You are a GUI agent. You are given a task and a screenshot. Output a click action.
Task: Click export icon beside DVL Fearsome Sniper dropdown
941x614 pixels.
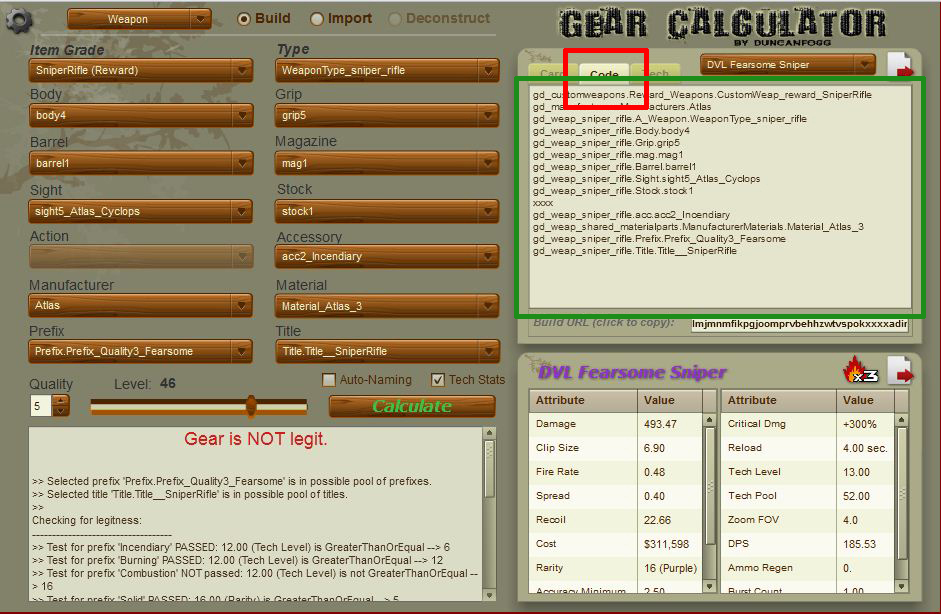(899, 65)
